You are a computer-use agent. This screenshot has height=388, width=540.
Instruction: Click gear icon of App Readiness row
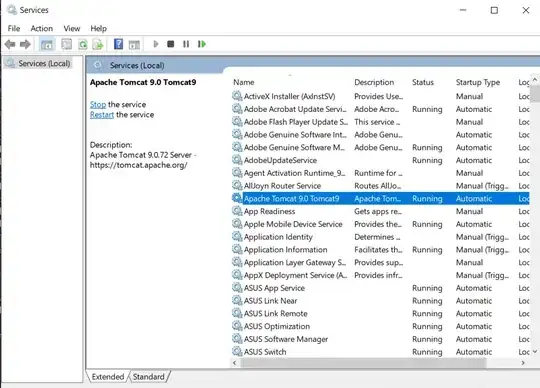(237, 211)
